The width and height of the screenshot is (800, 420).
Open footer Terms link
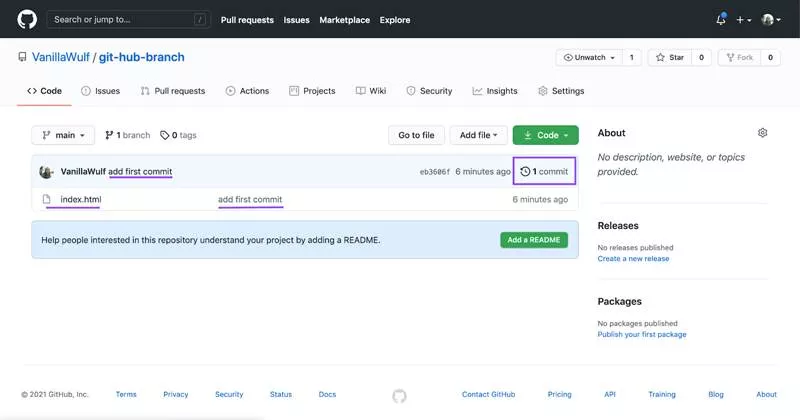click(x=126, y=394)
